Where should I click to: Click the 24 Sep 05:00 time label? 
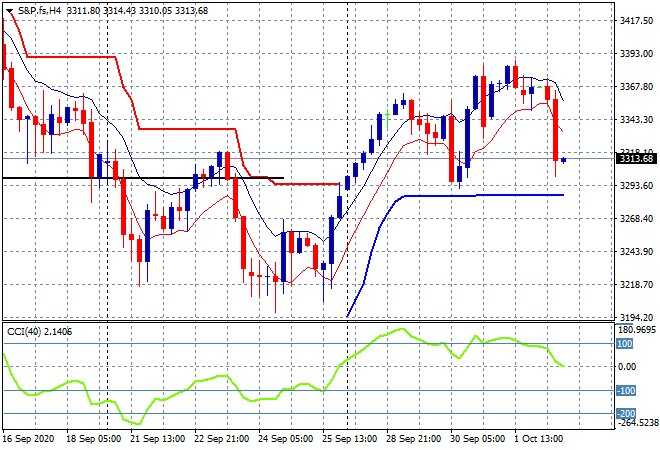[x=285, y=439]
